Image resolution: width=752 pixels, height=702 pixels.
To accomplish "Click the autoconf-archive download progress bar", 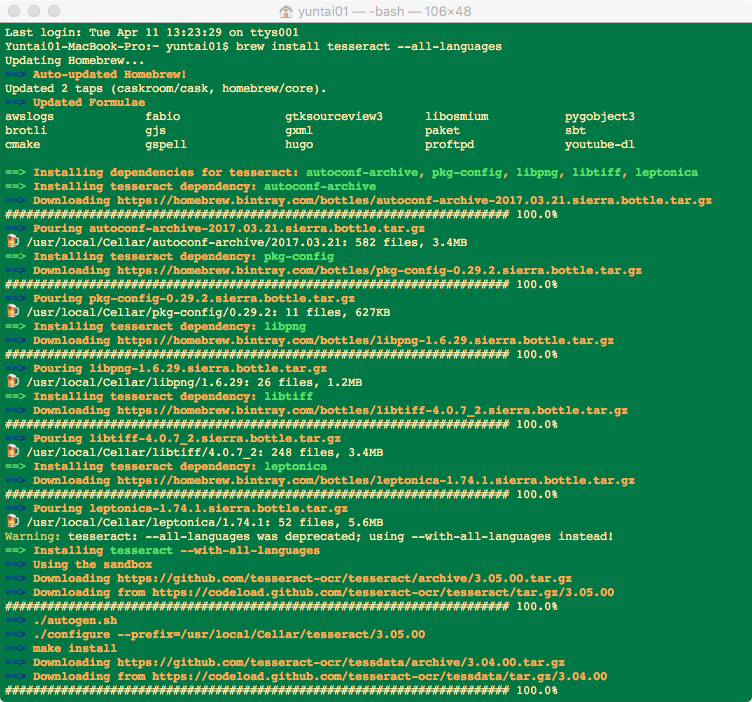I will (257, 214).
